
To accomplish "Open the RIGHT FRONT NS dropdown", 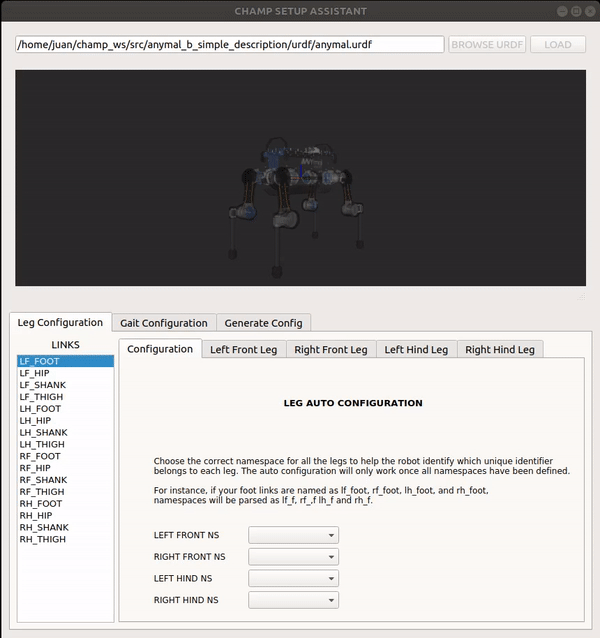I will tap(293, 557).
